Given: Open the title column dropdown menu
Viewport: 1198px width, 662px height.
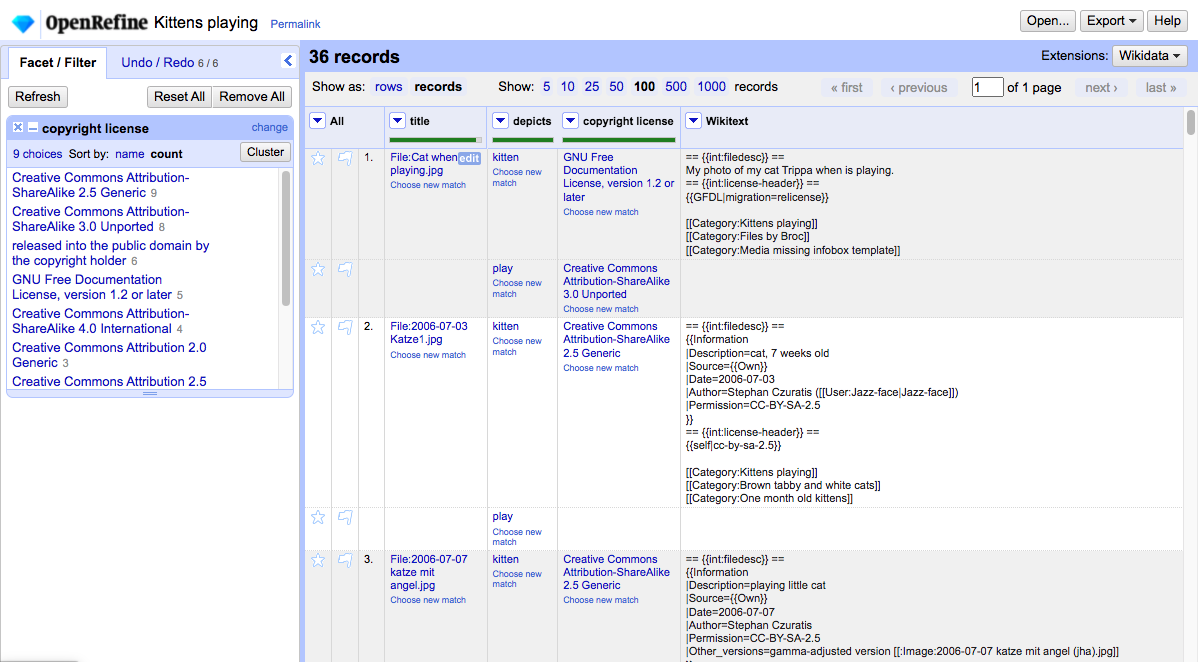Looking at the screenshot, I should pos(396,120).
